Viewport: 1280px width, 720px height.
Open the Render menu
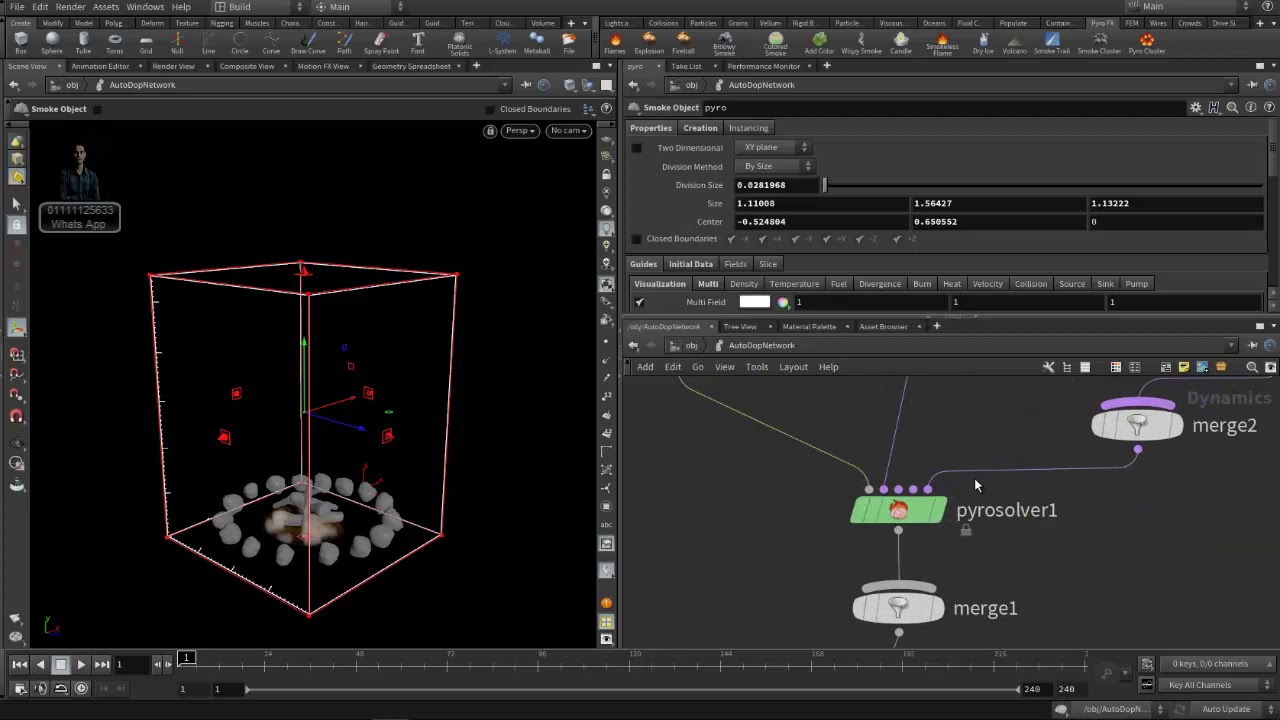coord(70,7)
